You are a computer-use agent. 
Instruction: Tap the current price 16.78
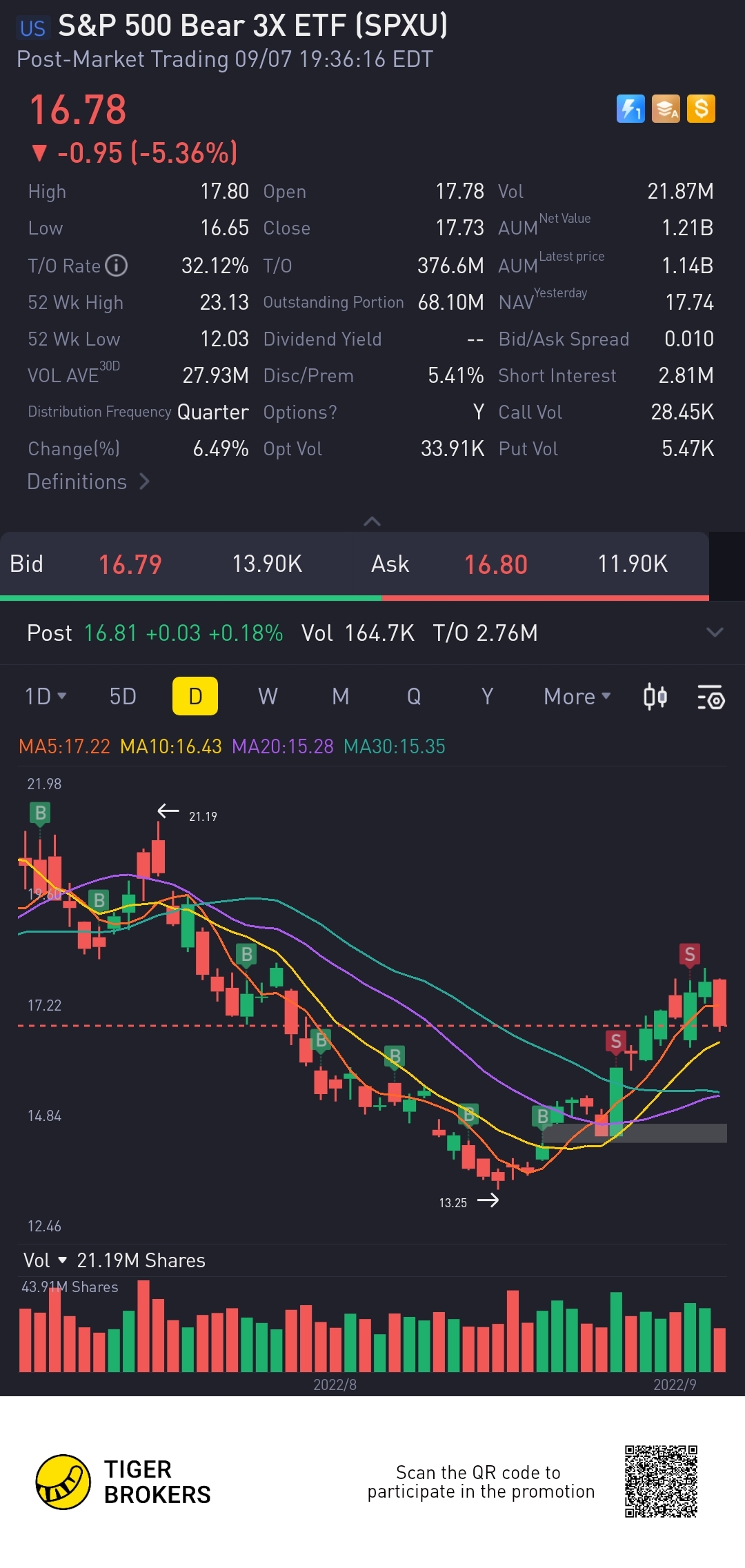(x=78, y=110)
